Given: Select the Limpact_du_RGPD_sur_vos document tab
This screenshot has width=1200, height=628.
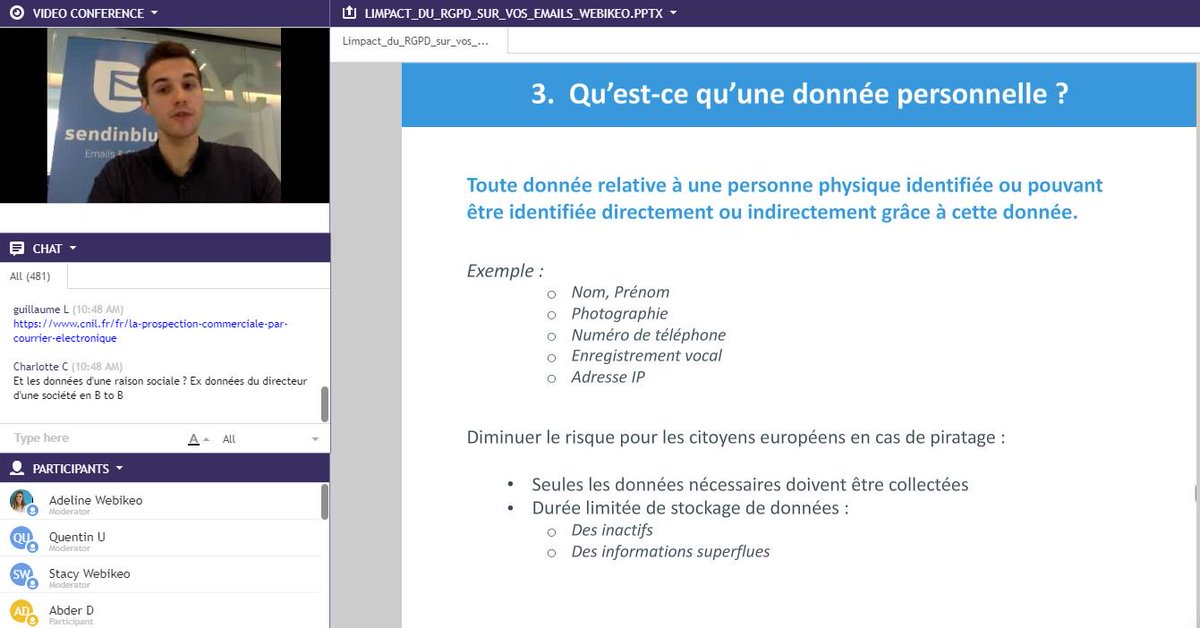Looking at the screenshot, I should [417, 41].
